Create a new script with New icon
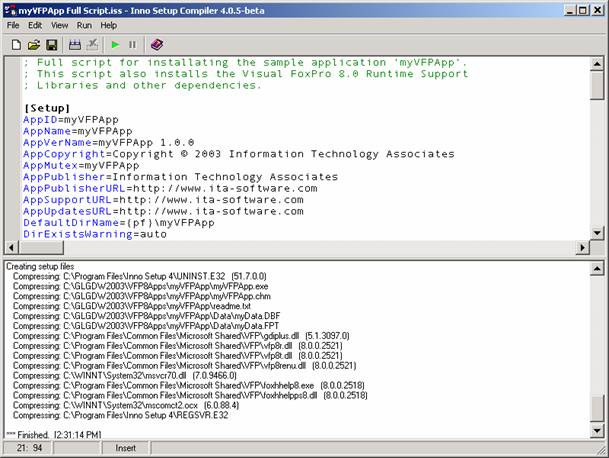This screenshot has width=609, height=458. pos(16,45)
